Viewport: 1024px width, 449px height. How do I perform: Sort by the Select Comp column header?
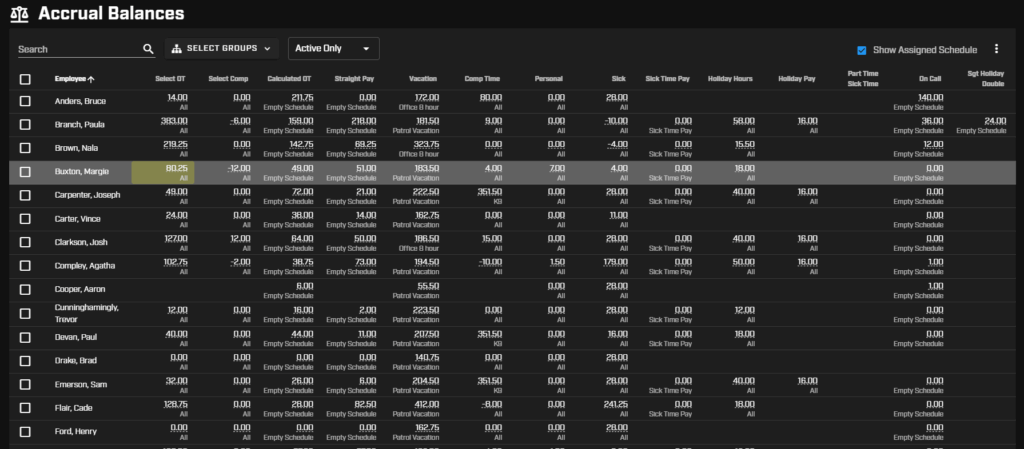pyautogui.click(x=229, y=79)
